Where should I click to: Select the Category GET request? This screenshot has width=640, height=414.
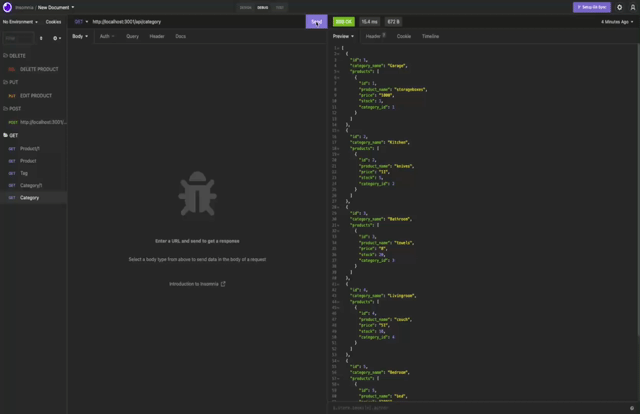(33, 198)
